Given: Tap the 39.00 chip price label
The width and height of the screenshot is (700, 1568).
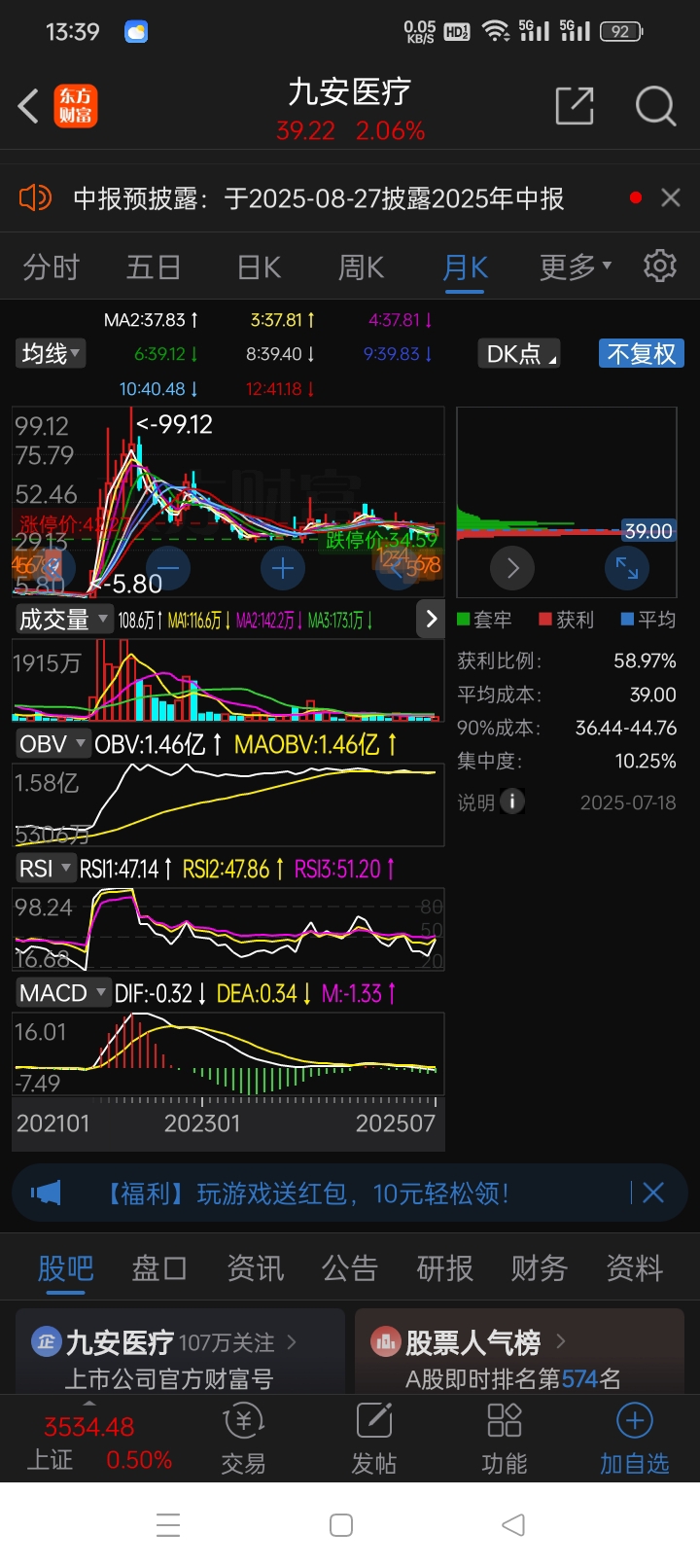Looking at the screenshot, I should point(648,531).
